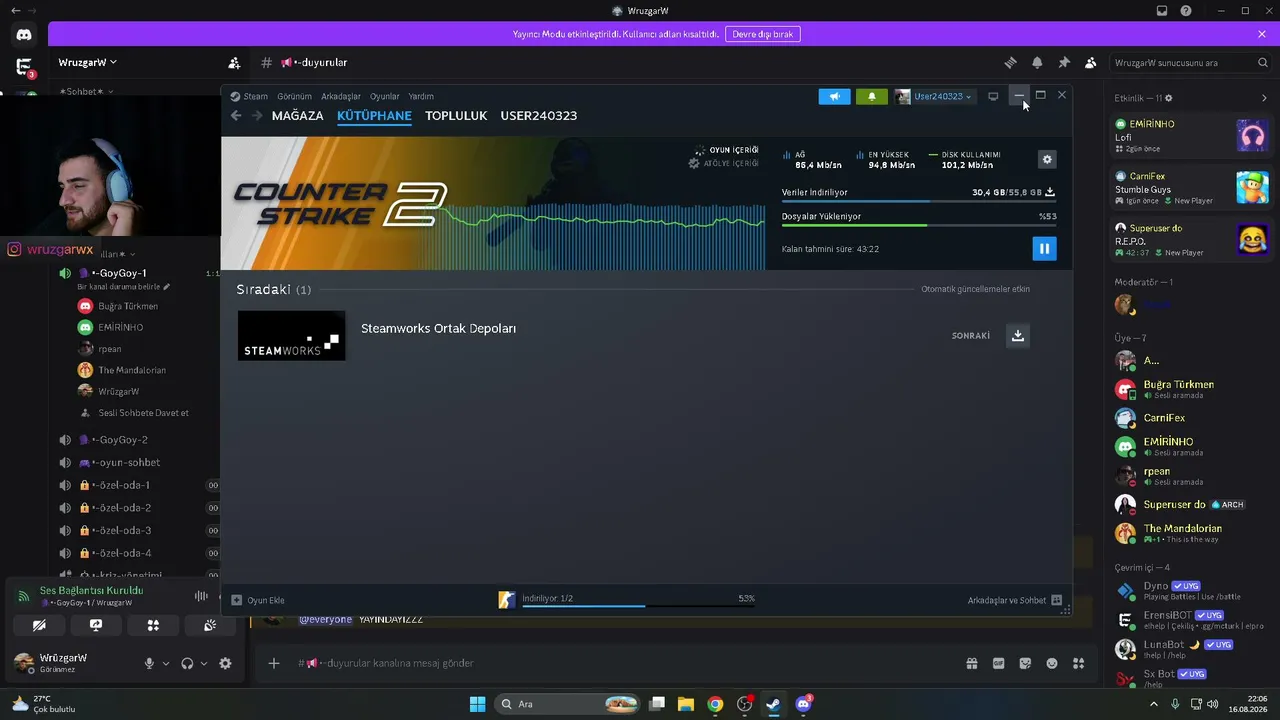Search the WruzgarW server
1280x720 pixels.
1191,63
